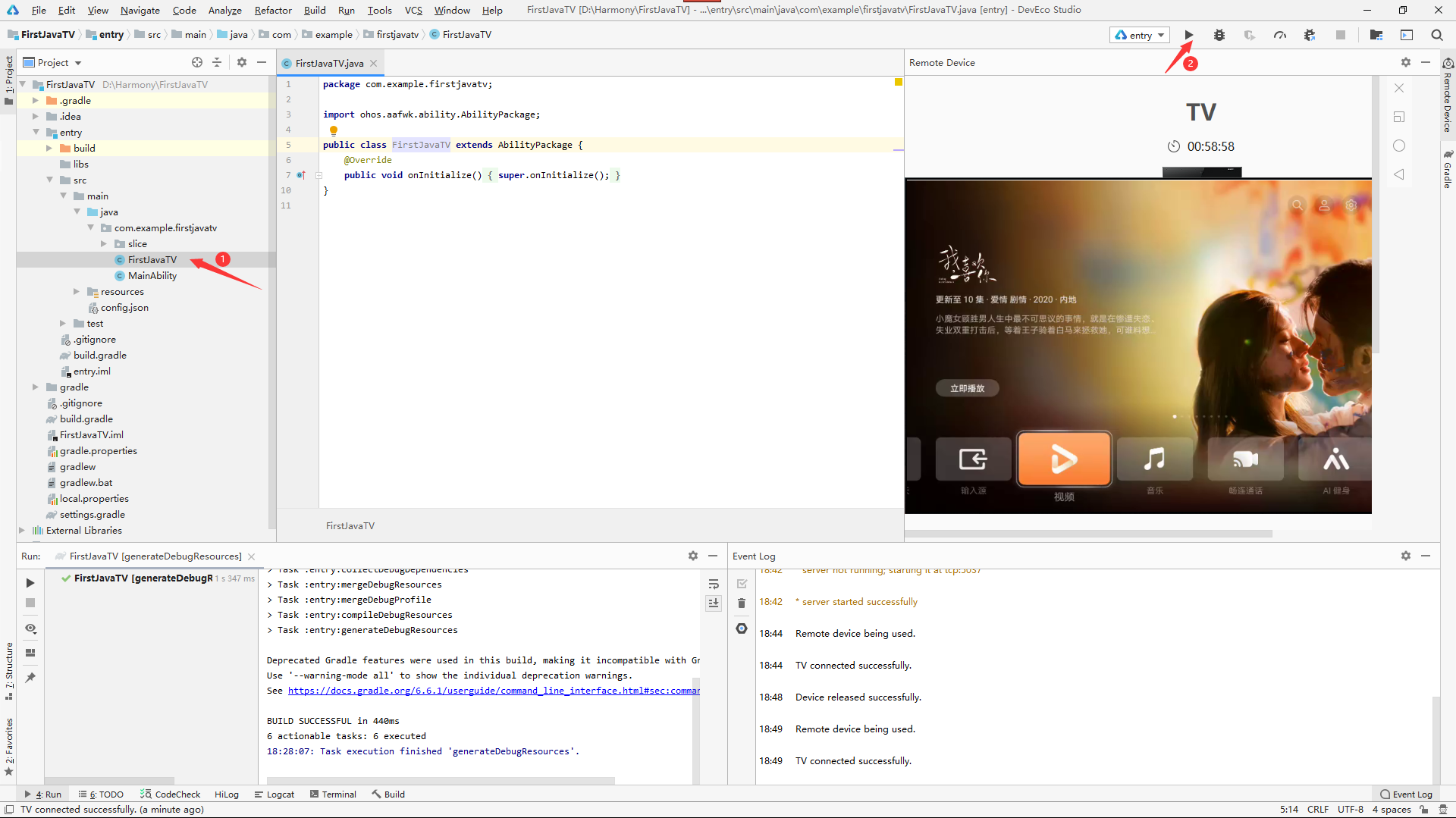
Task: Toggle mark all as read in Event Log
Action: pos(742,584)
